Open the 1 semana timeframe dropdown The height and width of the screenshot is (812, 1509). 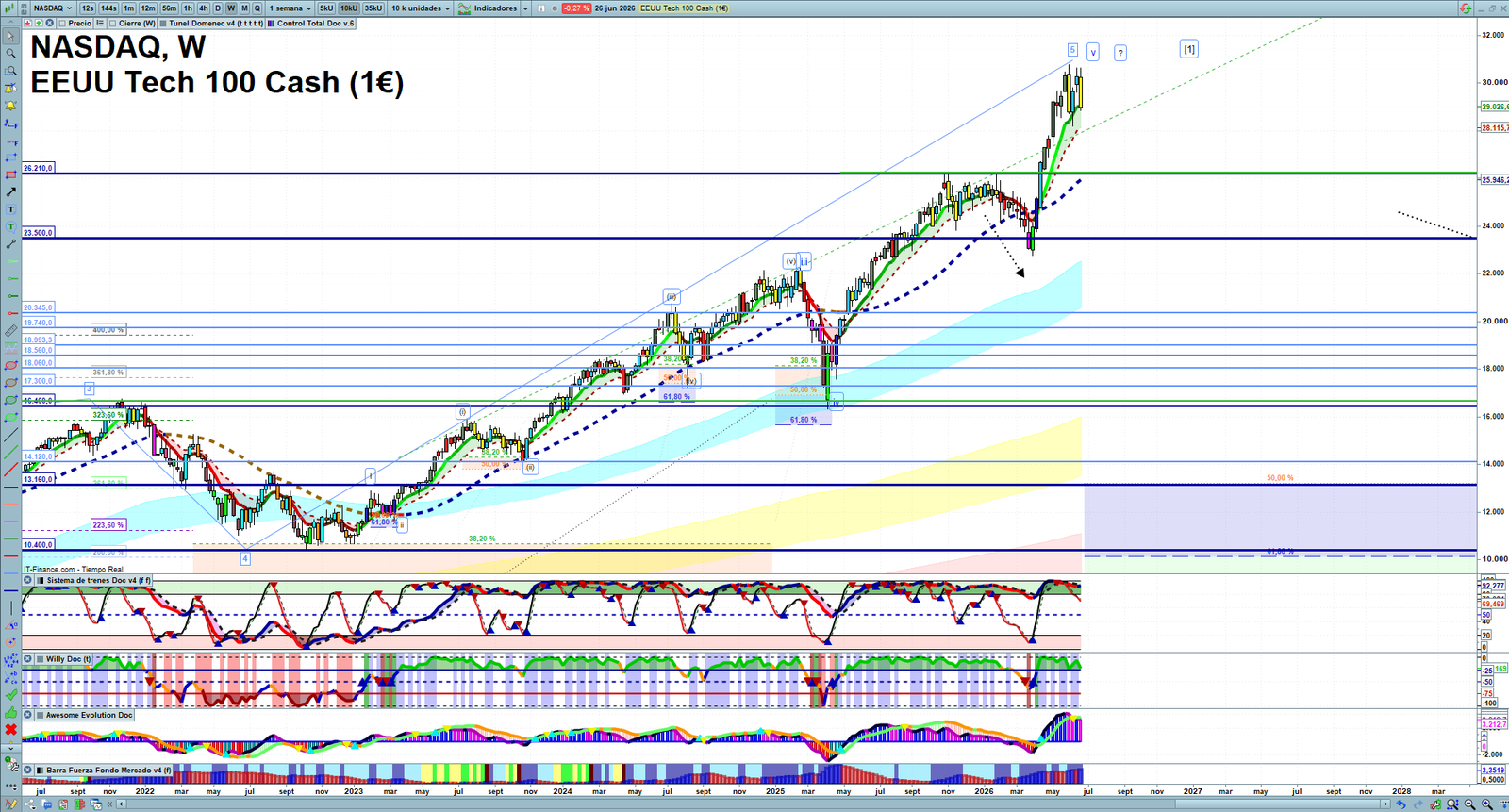tap(290, 8)
